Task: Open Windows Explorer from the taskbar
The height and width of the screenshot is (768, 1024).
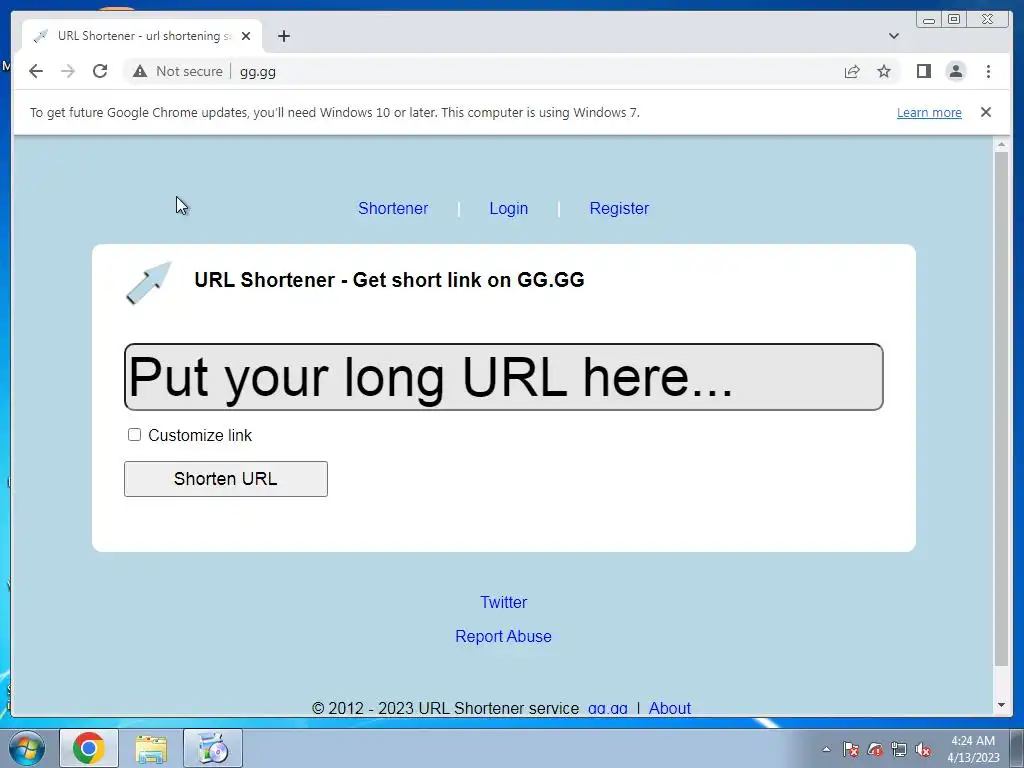Action: tap(151, 748)
